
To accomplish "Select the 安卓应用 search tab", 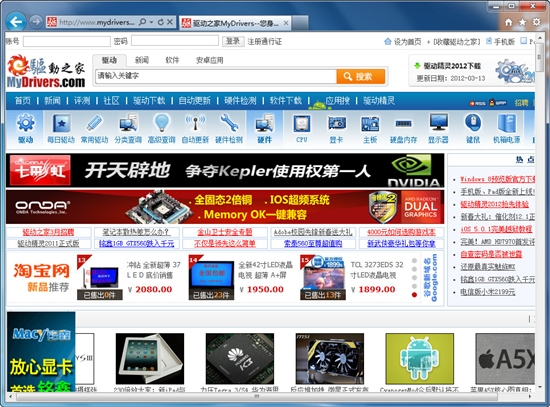I will tap(210, 60).
